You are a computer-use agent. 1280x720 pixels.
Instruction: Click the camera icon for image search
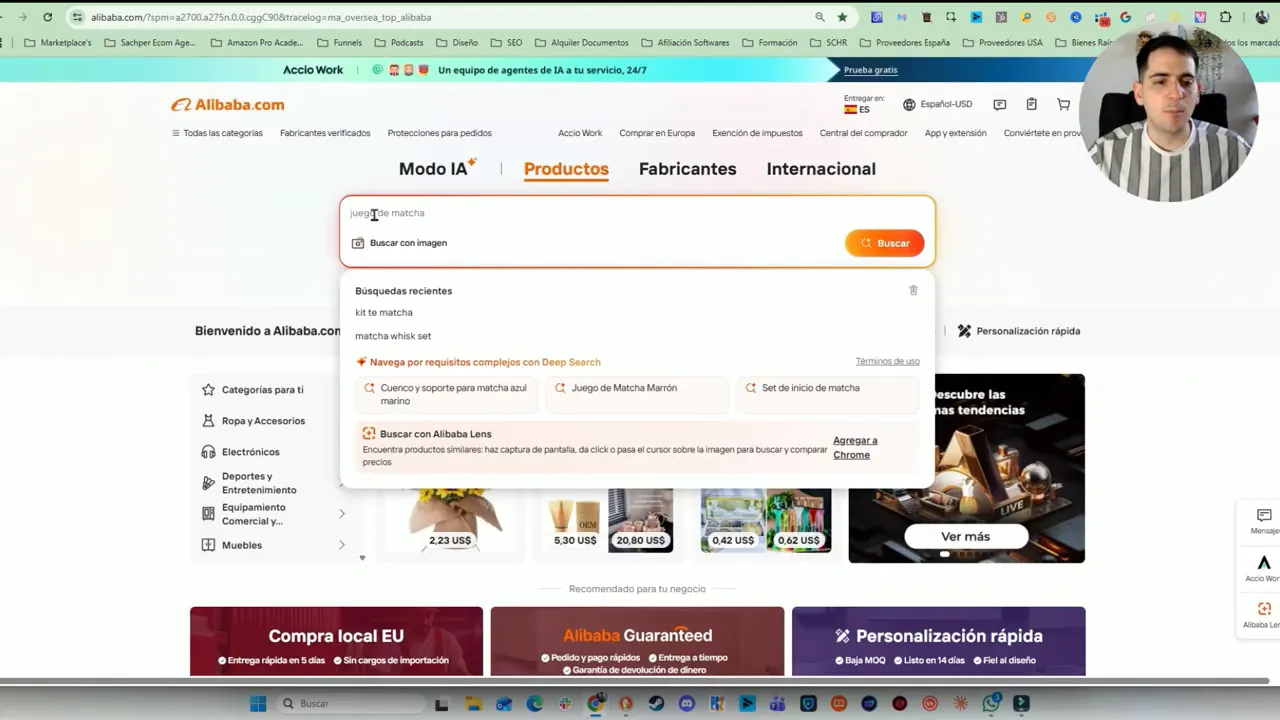[358, 243]
